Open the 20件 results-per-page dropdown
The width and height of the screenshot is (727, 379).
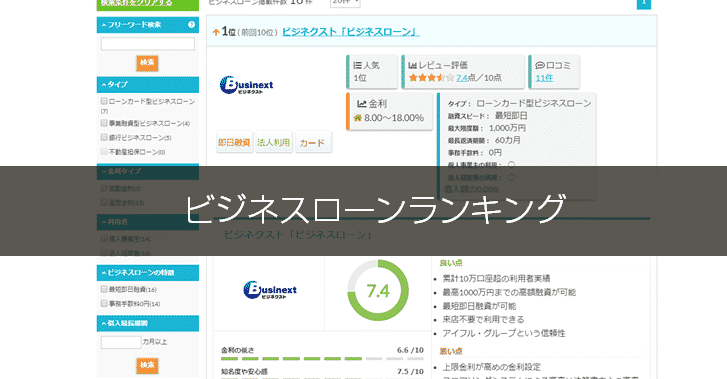point(345,3)
